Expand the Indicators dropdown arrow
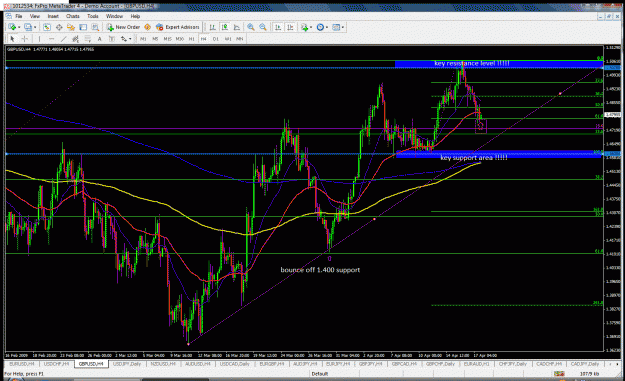Viewport: 625px width, 381px height. pyautogui.click(x=311, y=27)
